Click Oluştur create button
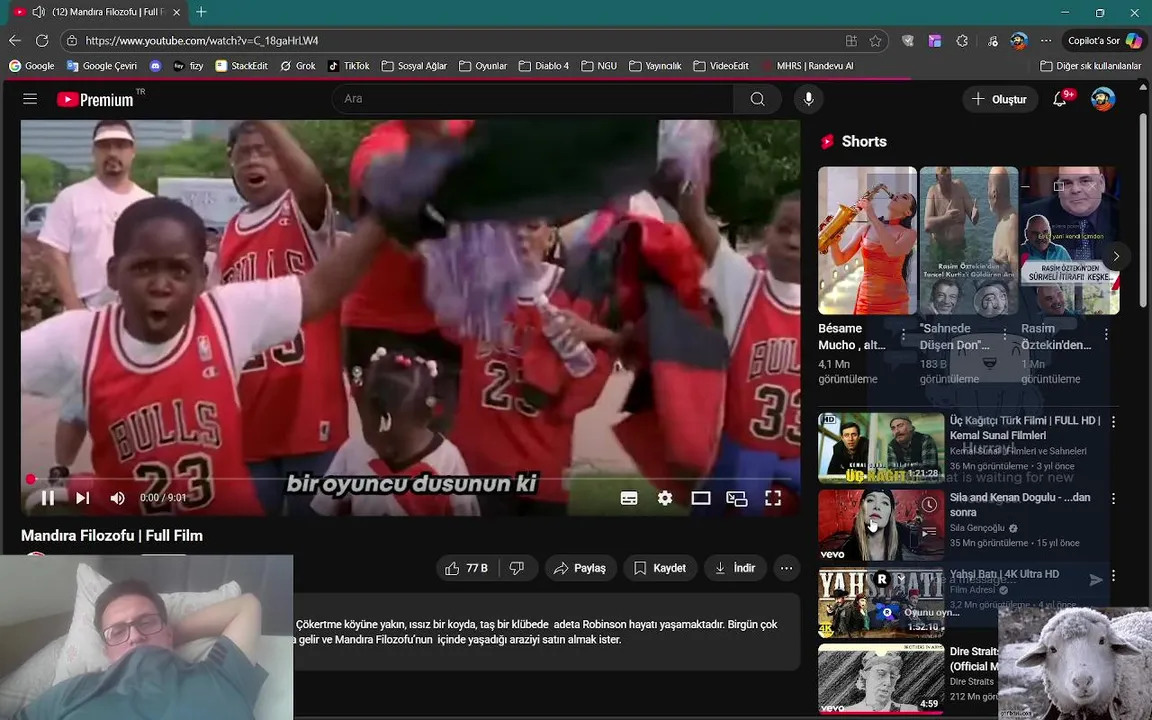 [999, 99]
